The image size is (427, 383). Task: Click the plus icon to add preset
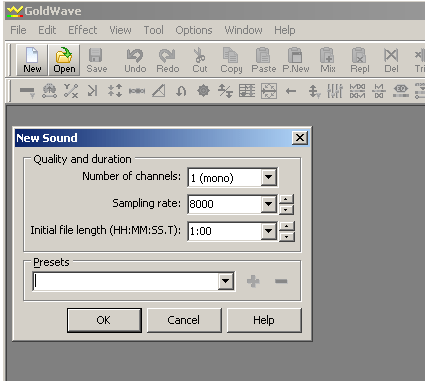[253, 281]
